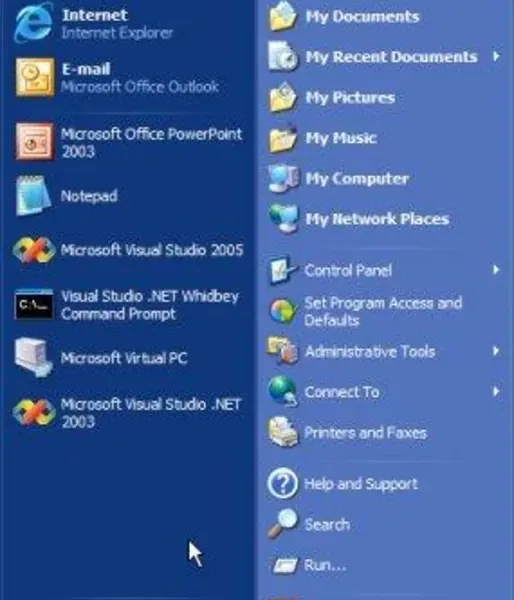The width and height of the screenshot is (514, 600).
Task: Click the My Network Places icon
Action: [283, 218]
